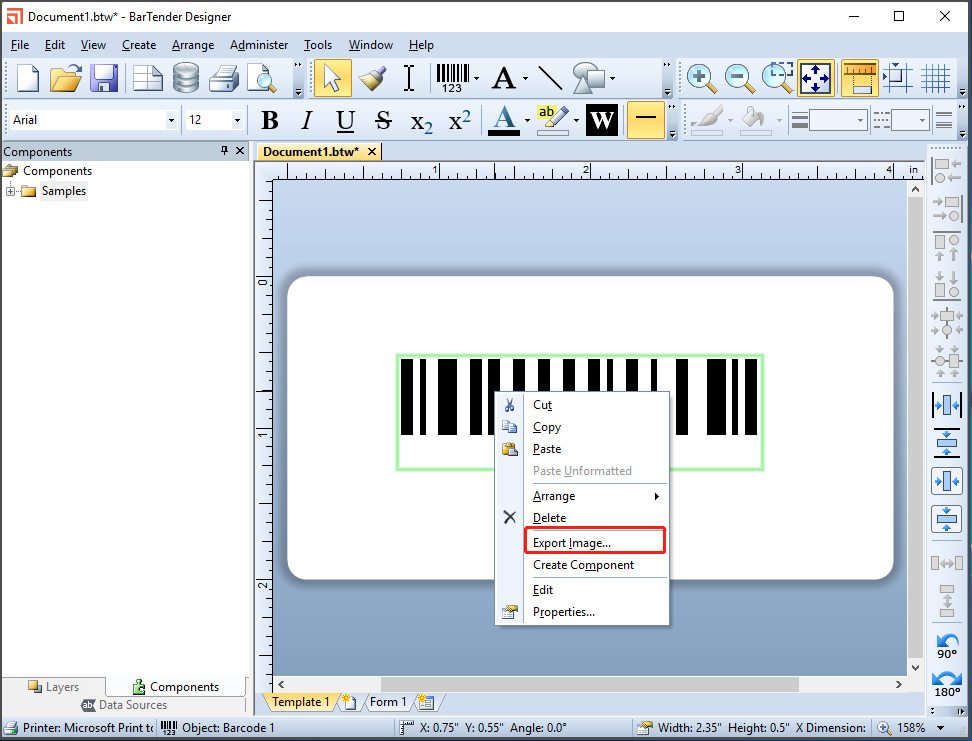The width and height of the screenshot is (972, 741).
Task: Zoom out with the minus magnifier
Action: (x=740, y=78)
